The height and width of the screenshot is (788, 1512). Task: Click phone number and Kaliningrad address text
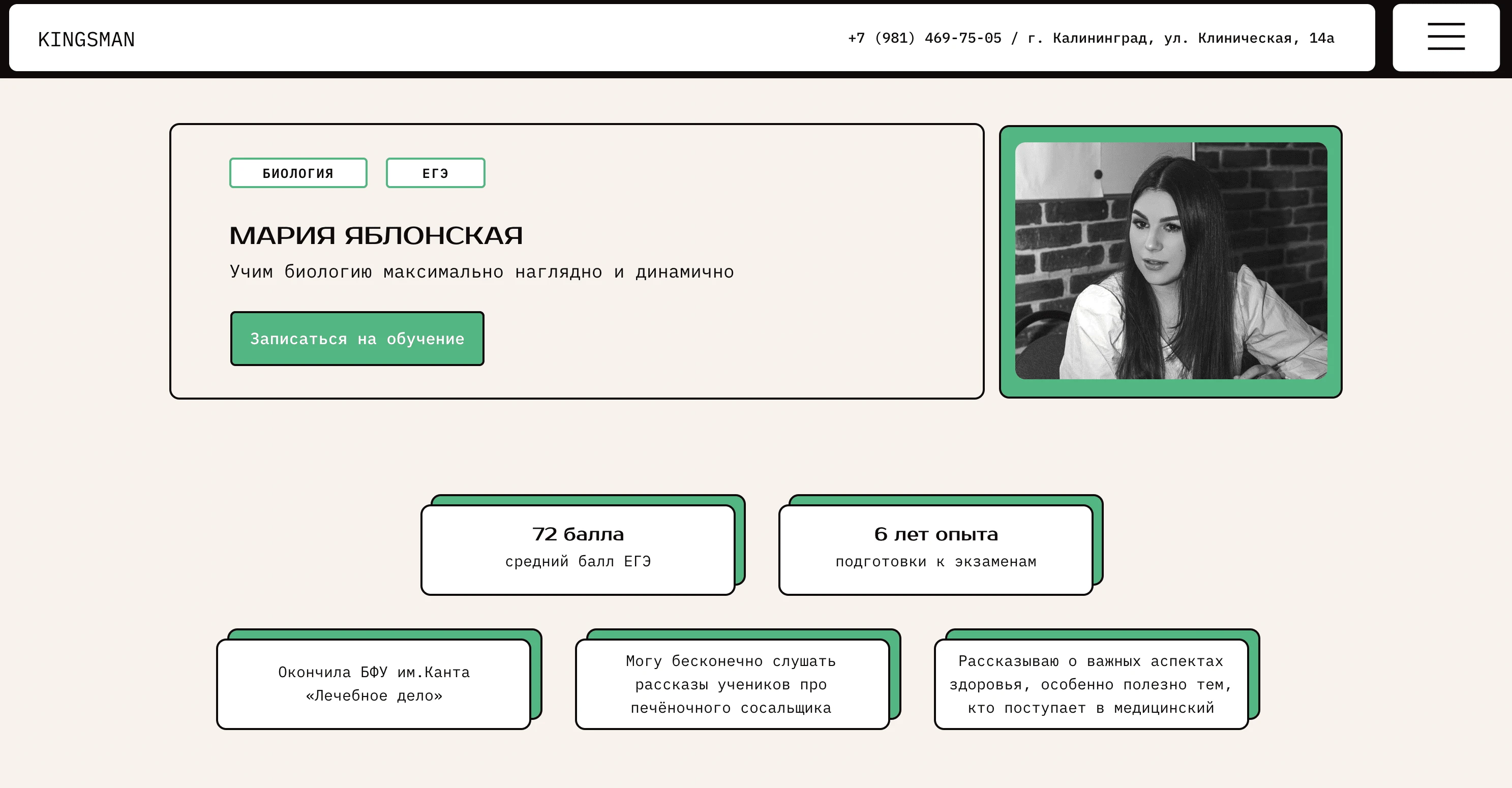[1091, 38]
